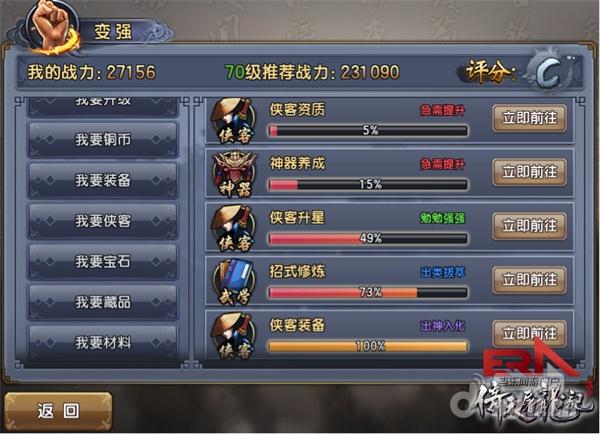Click the 侠客 icon for 侠客升星

point(233,228)
